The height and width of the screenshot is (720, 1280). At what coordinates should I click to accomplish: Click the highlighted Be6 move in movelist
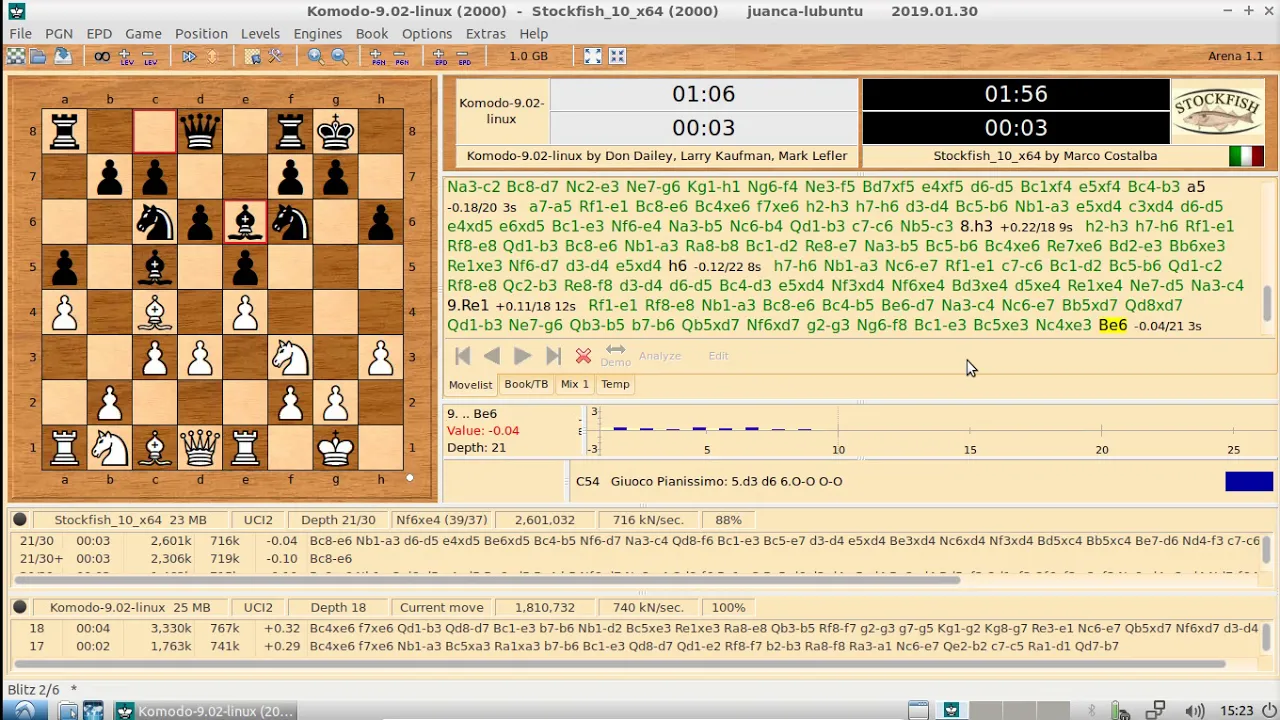pos(1112,325)
